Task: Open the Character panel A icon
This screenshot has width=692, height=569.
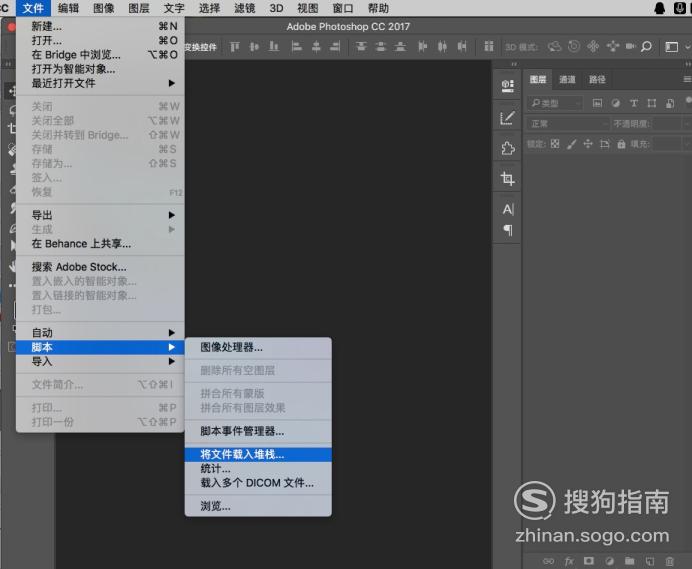Action: coord(508,209)
